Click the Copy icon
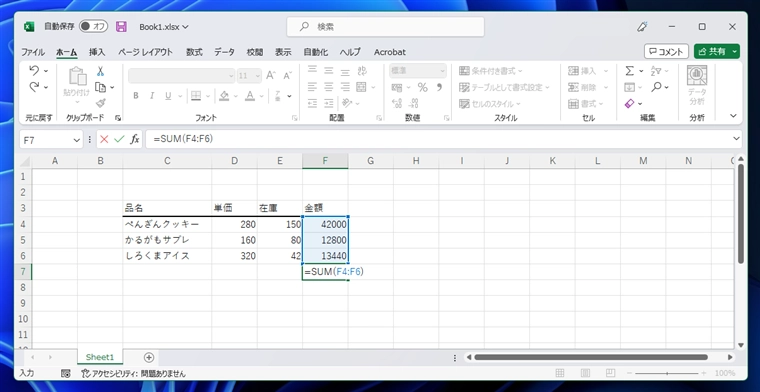Screen dimensions: 760x392 pyautogui.click(x=101, y=87)
